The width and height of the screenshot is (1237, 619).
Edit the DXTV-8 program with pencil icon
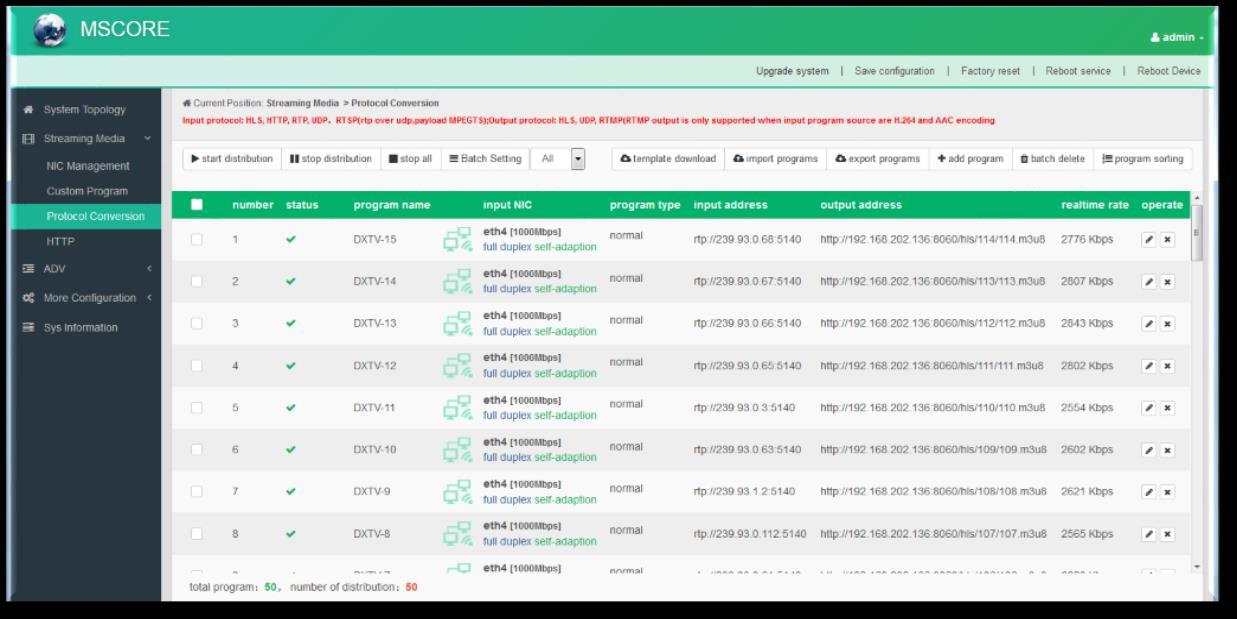[1150, 534]
